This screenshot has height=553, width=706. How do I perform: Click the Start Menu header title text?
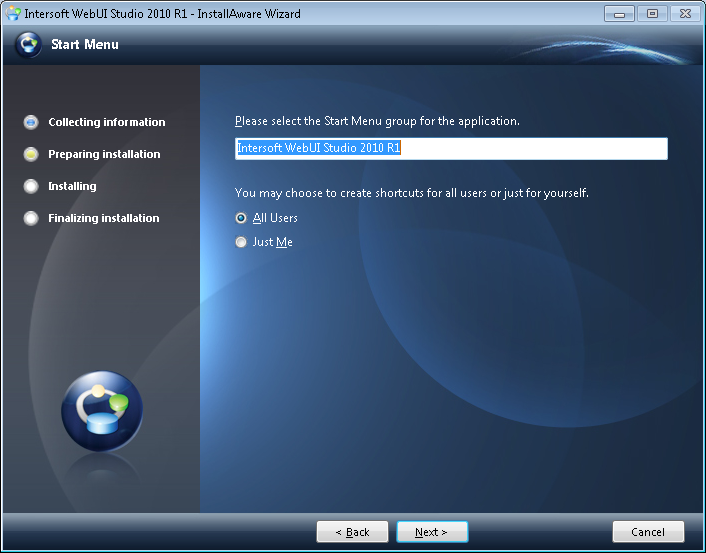click(x=85, y=44)
